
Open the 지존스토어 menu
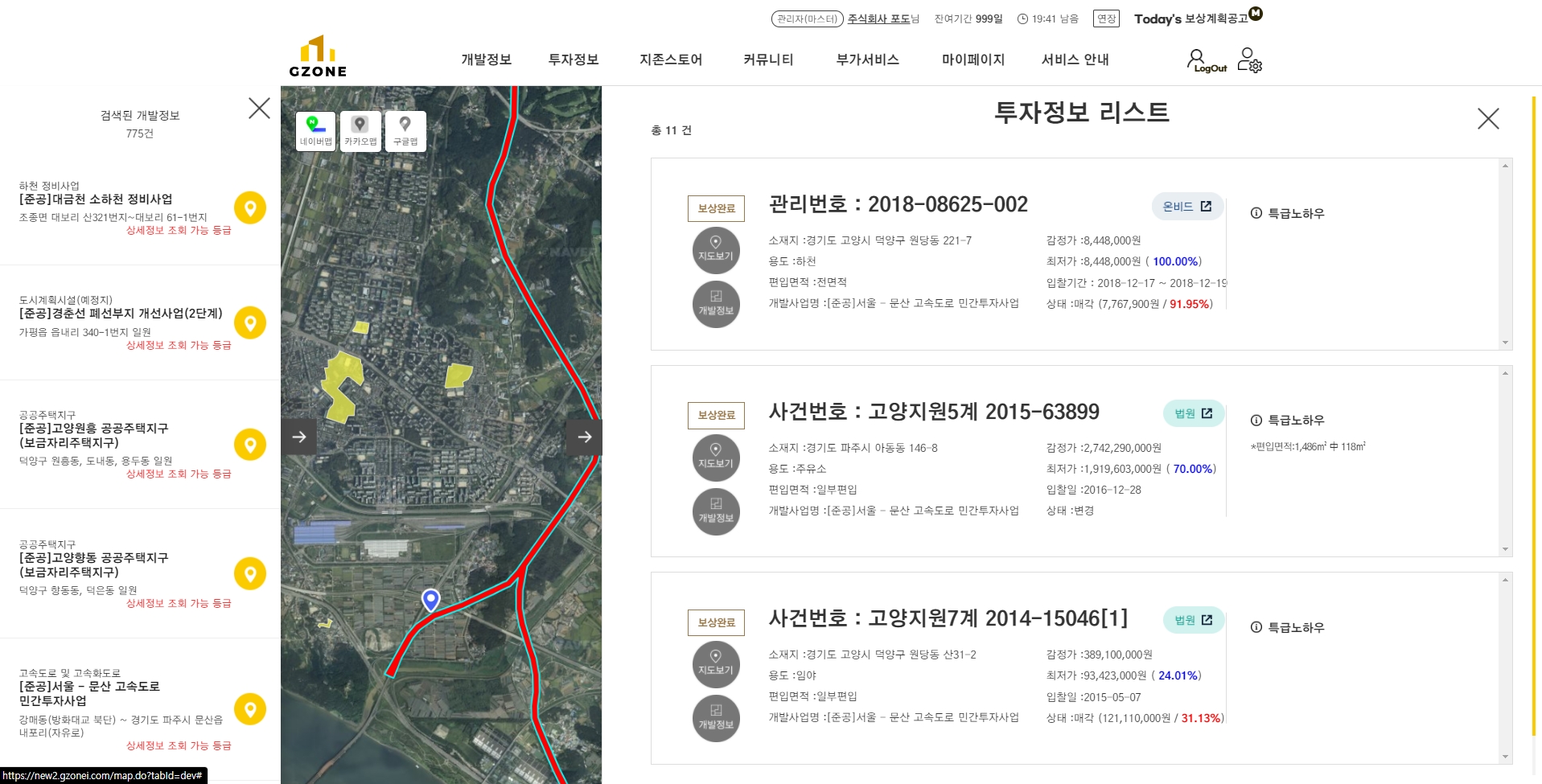671,60
